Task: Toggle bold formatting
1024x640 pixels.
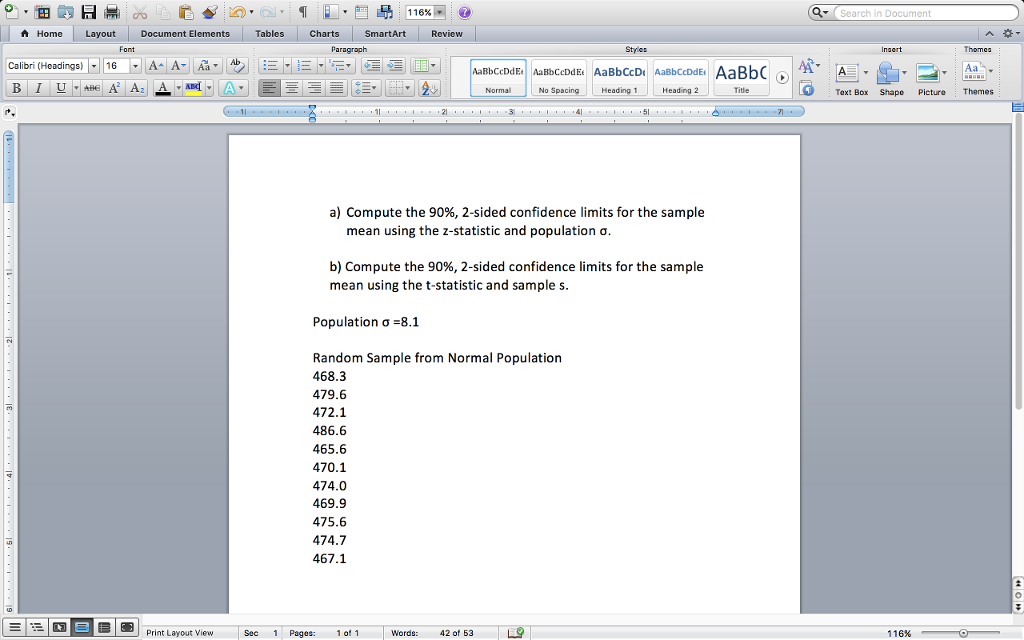Action: (x=17, y=87)
